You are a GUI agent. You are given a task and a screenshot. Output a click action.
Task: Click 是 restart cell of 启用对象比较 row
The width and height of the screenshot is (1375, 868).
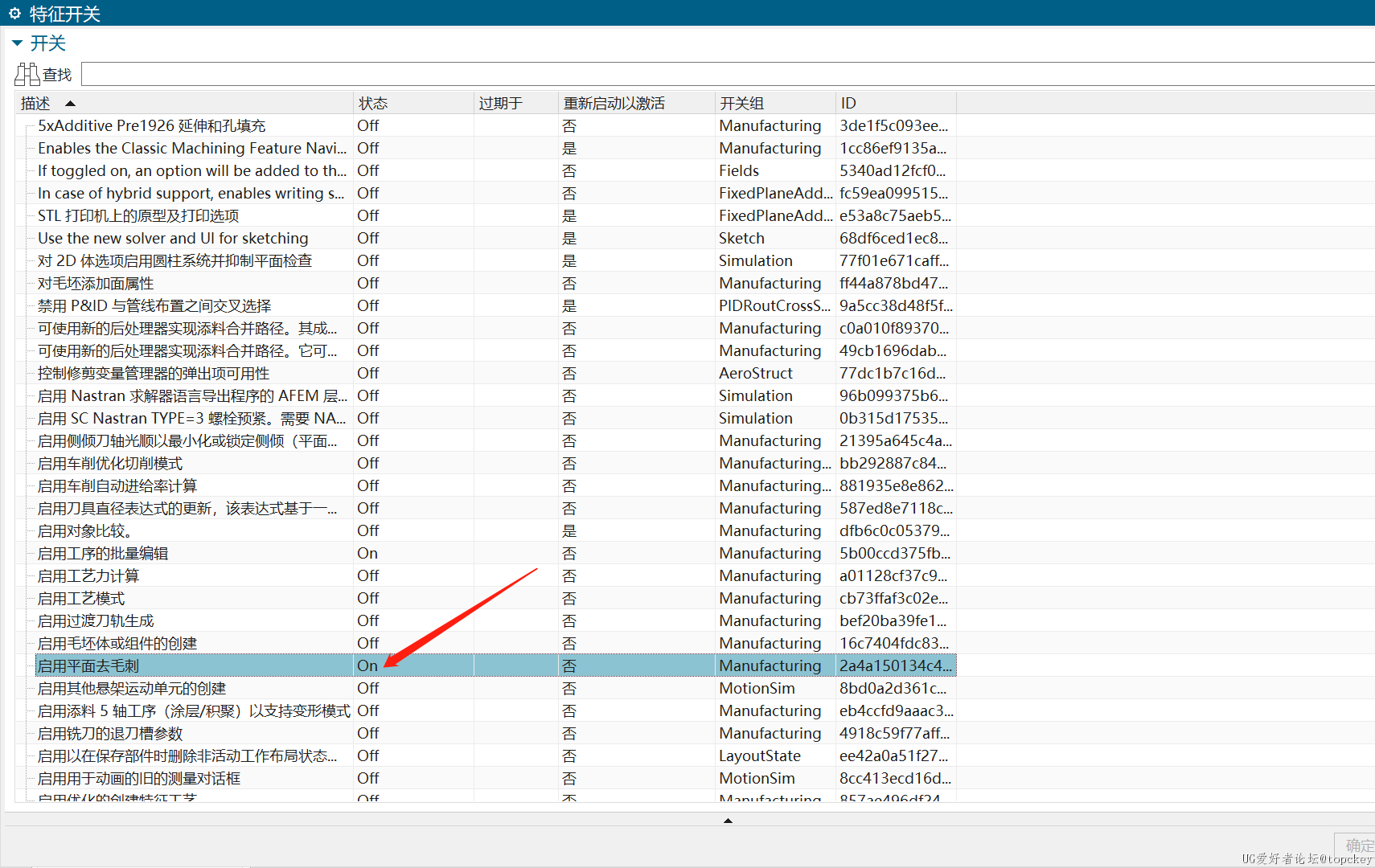click(569, 530)
